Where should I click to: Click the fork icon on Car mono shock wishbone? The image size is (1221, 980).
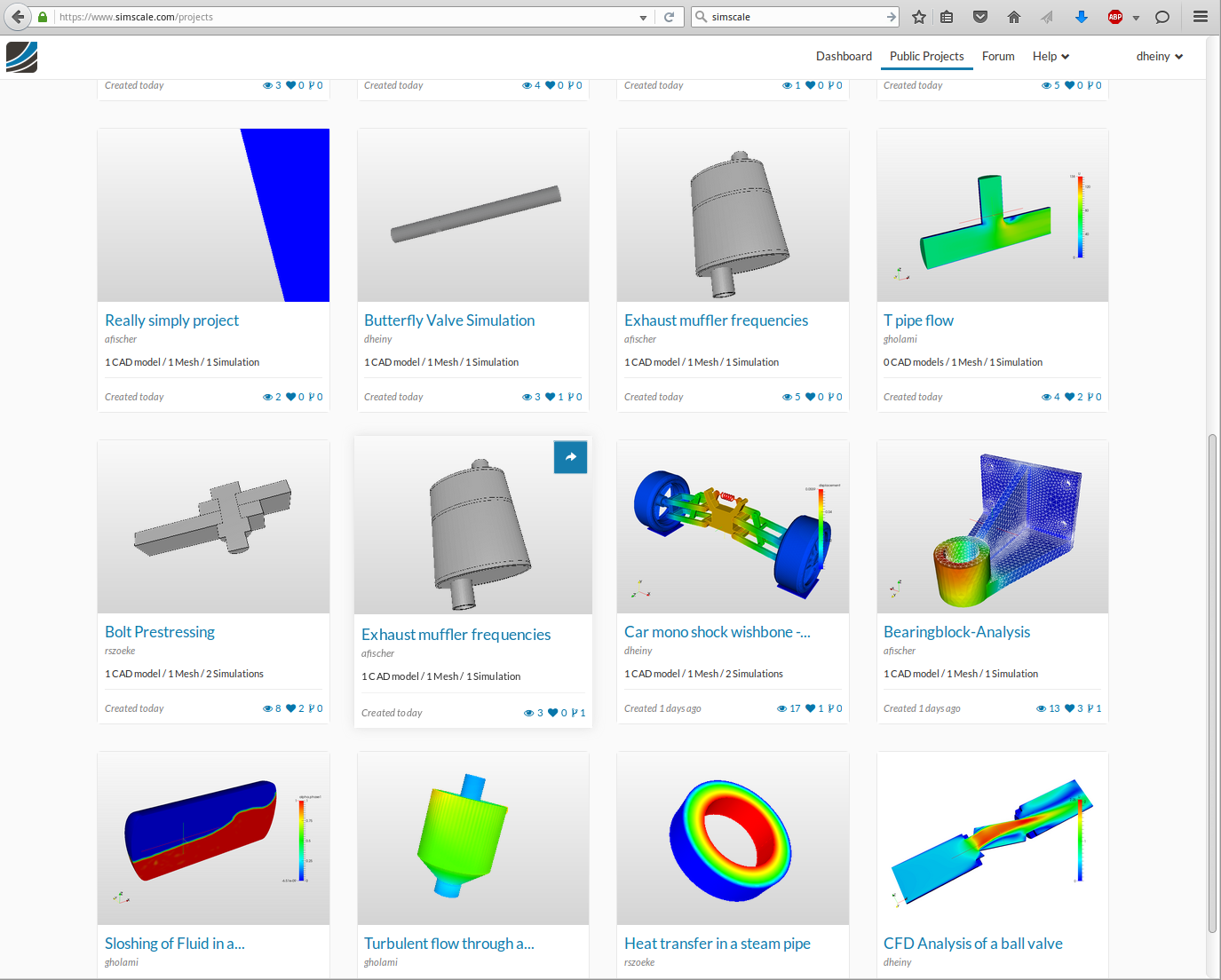click(831, 707)
